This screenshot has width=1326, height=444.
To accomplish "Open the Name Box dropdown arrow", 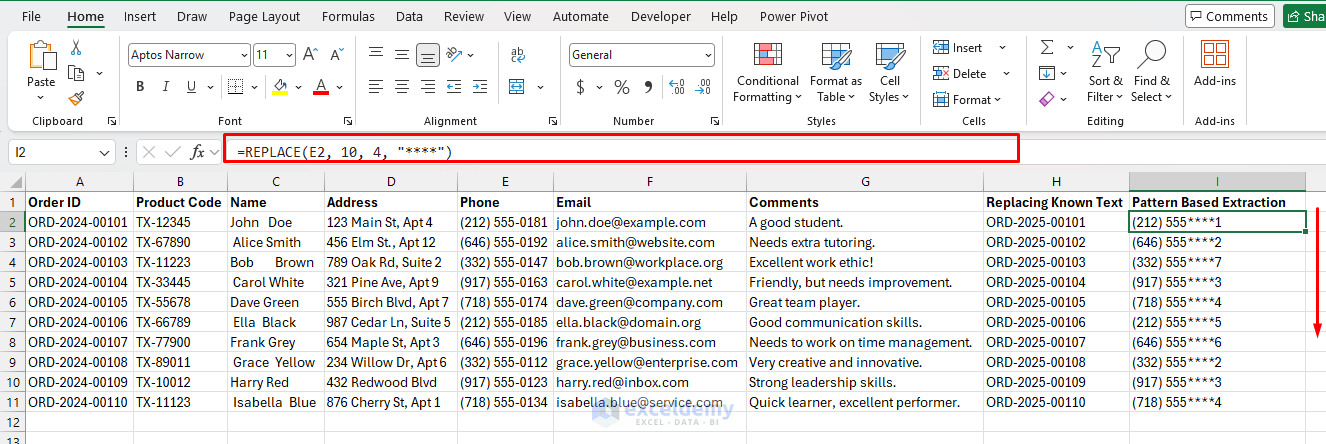I will (106, 152).
